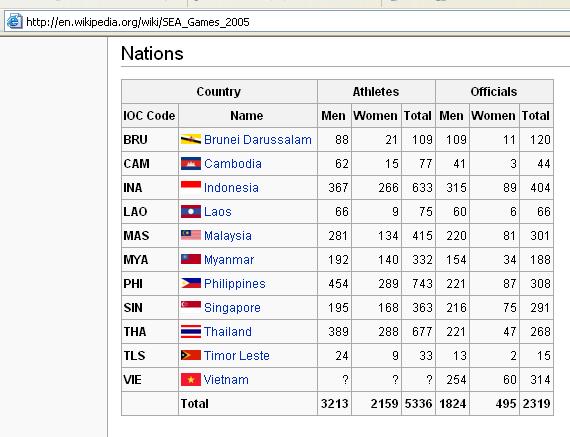Open the Singapore country link
570x437 pixels.
pos(232,308)
